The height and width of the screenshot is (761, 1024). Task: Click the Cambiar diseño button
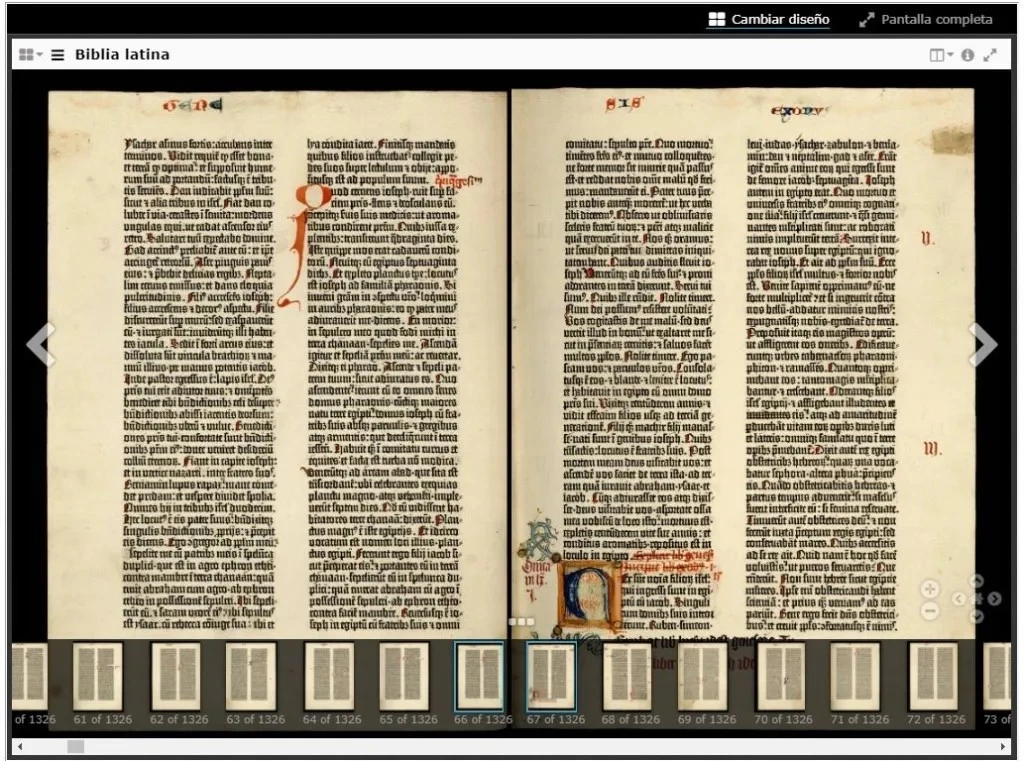[x=769, y=20]
